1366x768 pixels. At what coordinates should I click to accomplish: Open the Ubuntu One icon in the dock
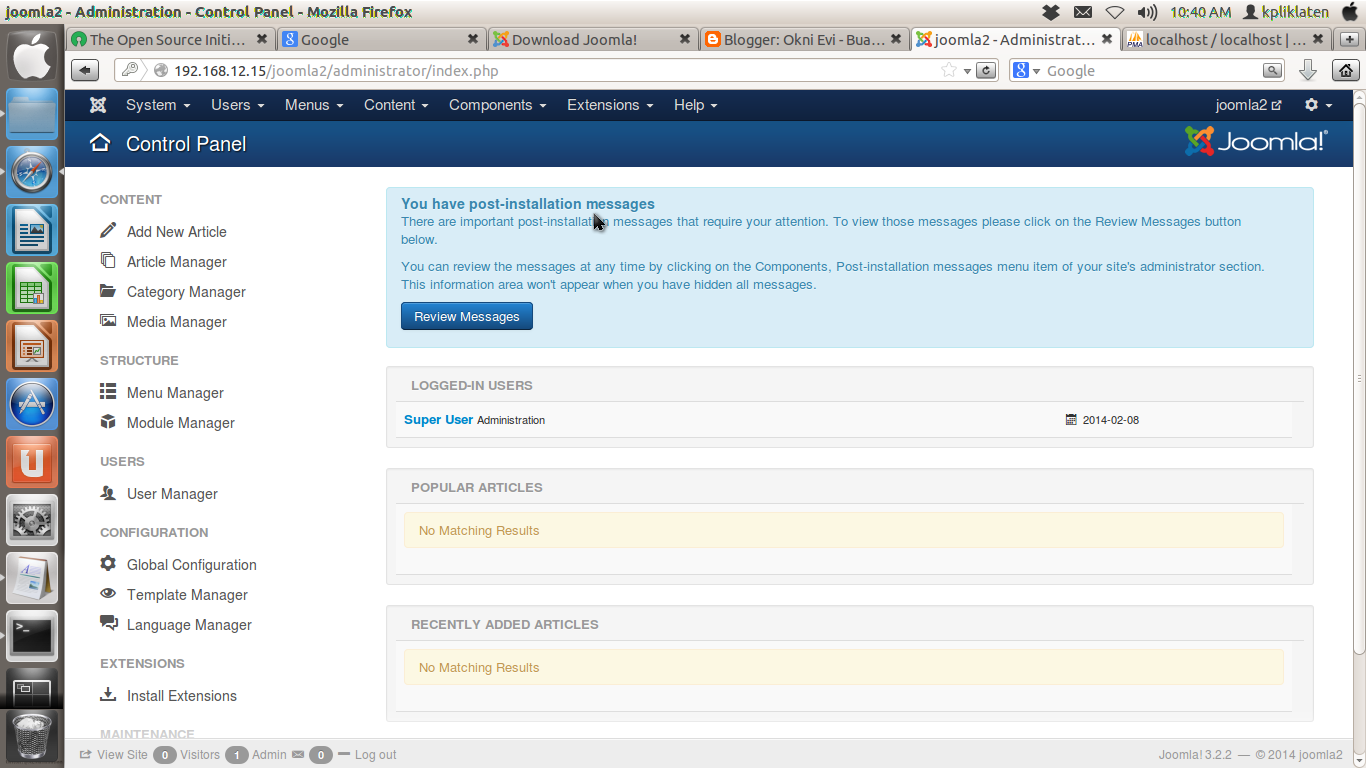click(x=32, y=462)
